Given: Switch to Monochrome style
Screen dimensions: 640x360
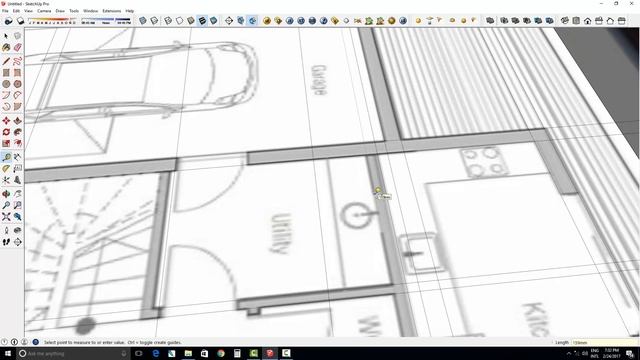Looking at the screenshot, I should point(214,20).
